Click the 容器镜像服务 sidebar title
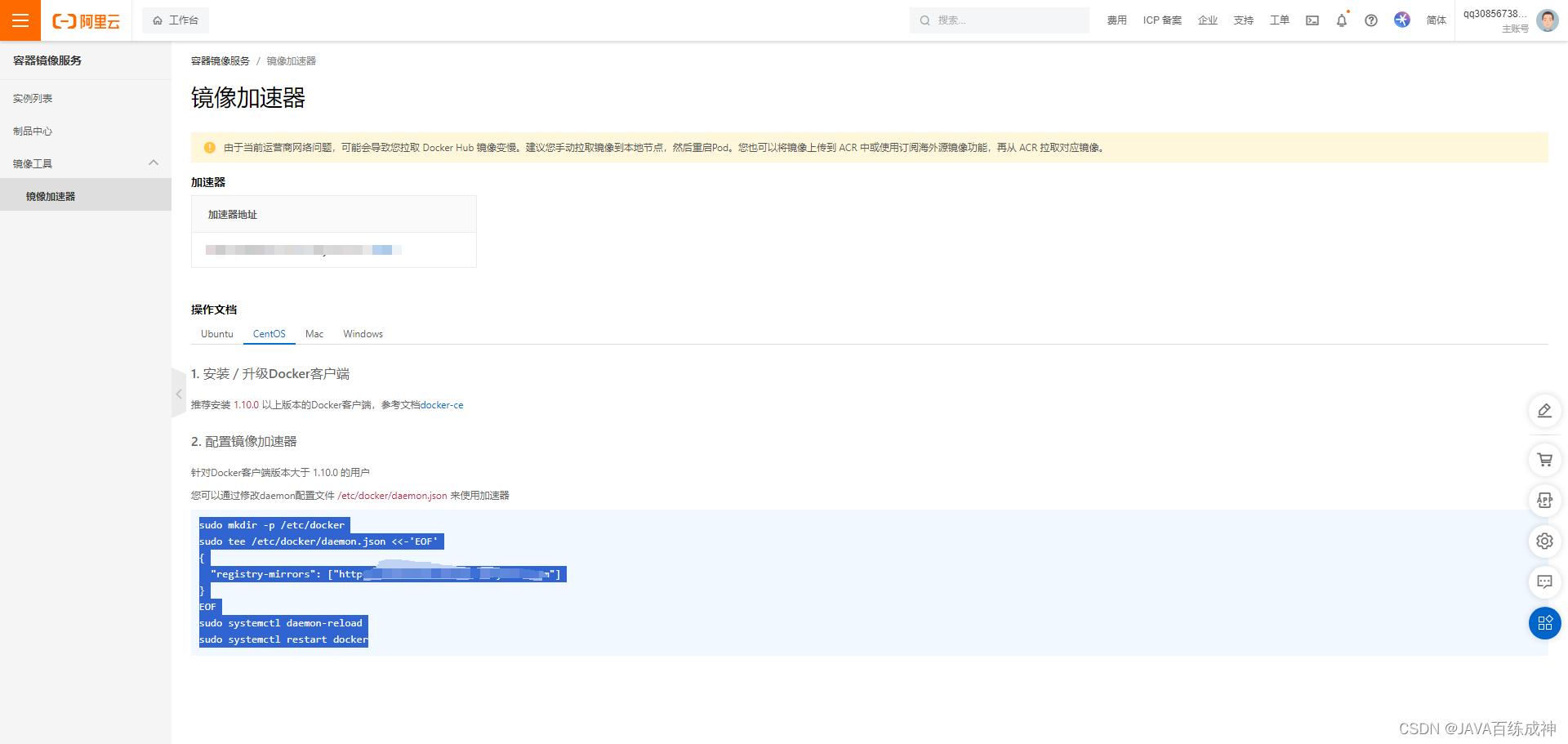The height and width of the screenshot is (744, 1568). pyautogui.click(x=47, y=60)
